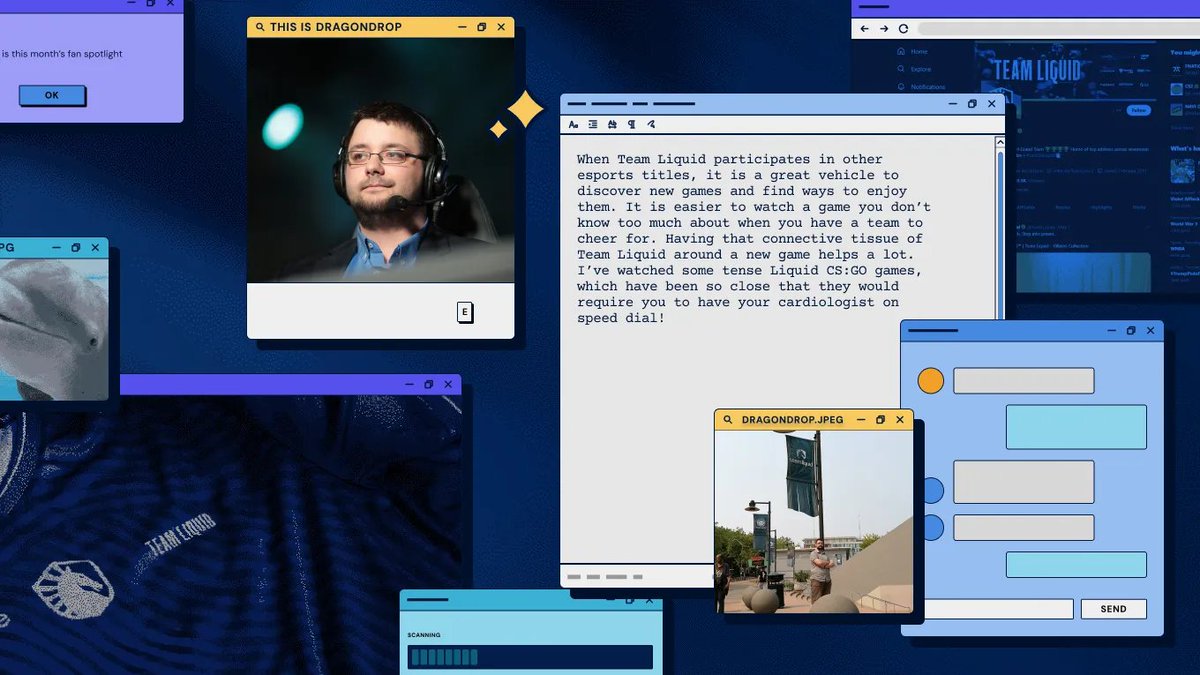Click the orange avatar in chat window

point(931,381)
